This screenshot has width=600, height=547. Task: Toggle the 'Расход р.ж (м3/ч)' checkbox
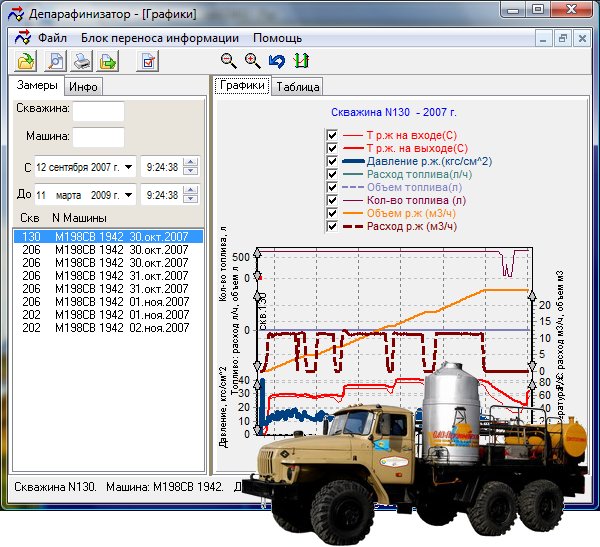click(332, 226)
